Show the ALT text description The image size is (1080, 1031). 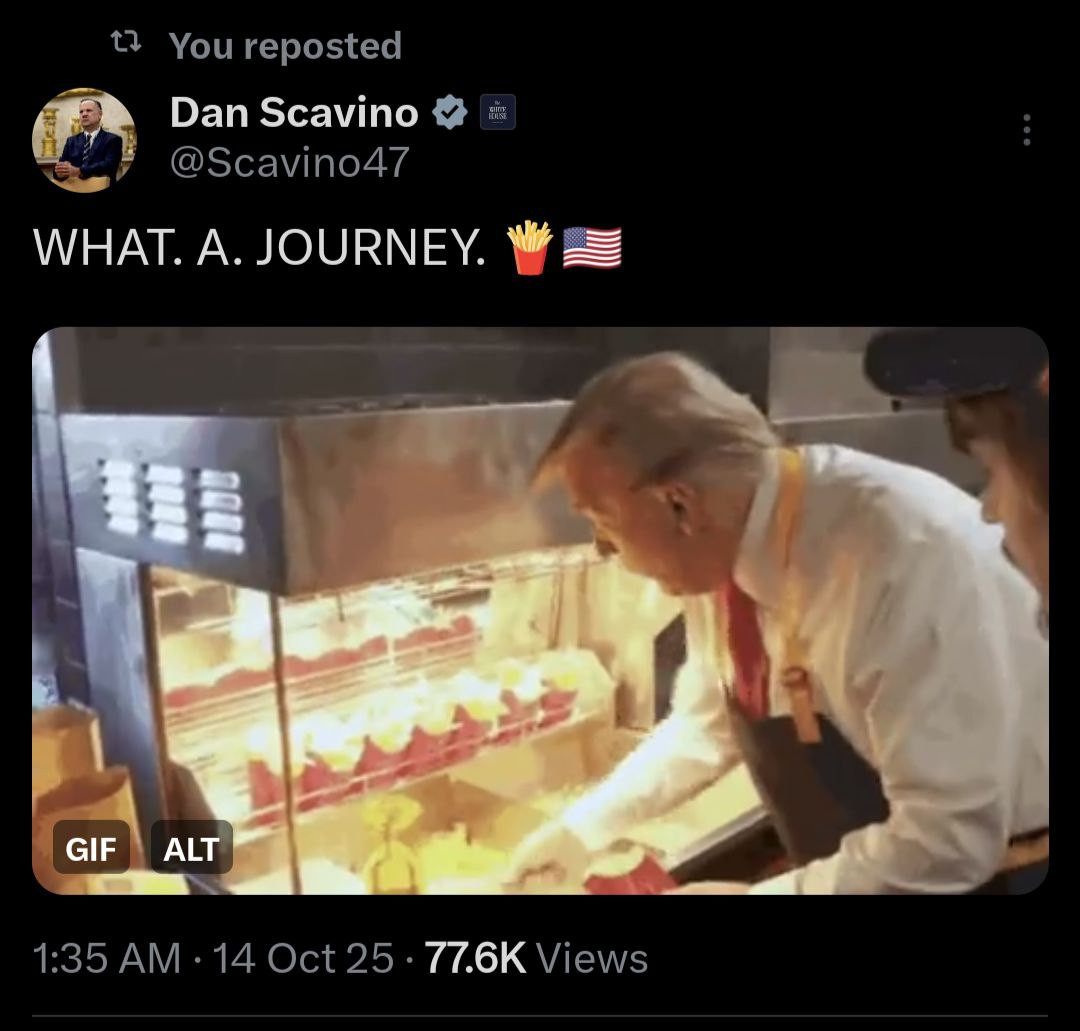coord(191,848)
